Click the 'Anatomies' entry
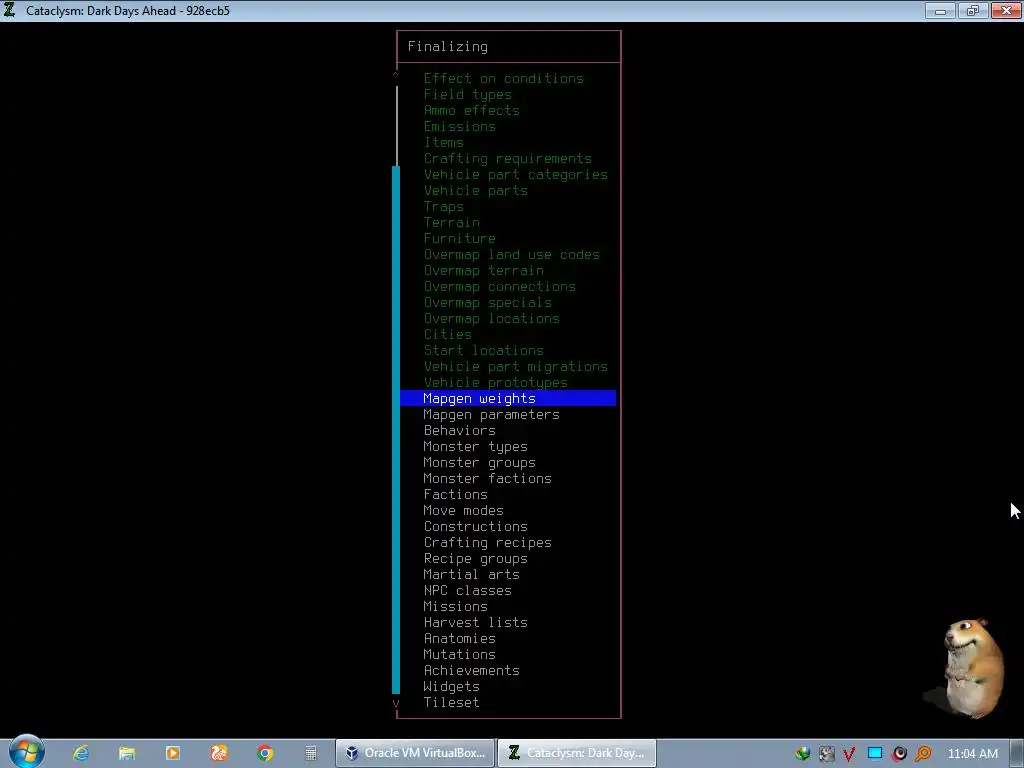This screenshot has width=1024, height=768. 460,639
